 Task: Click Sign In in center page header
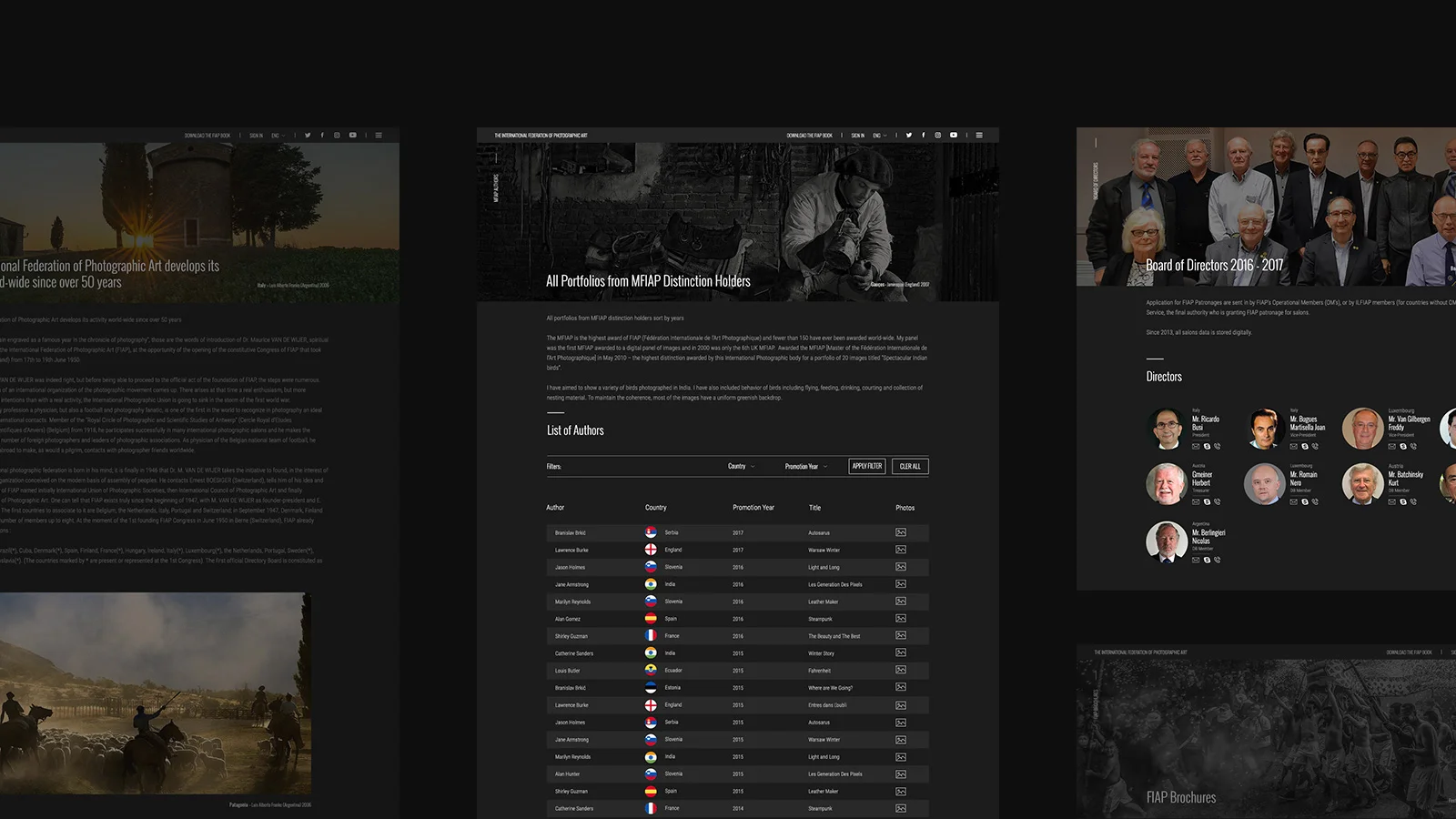pyautogui.click(x=858, y=136)
